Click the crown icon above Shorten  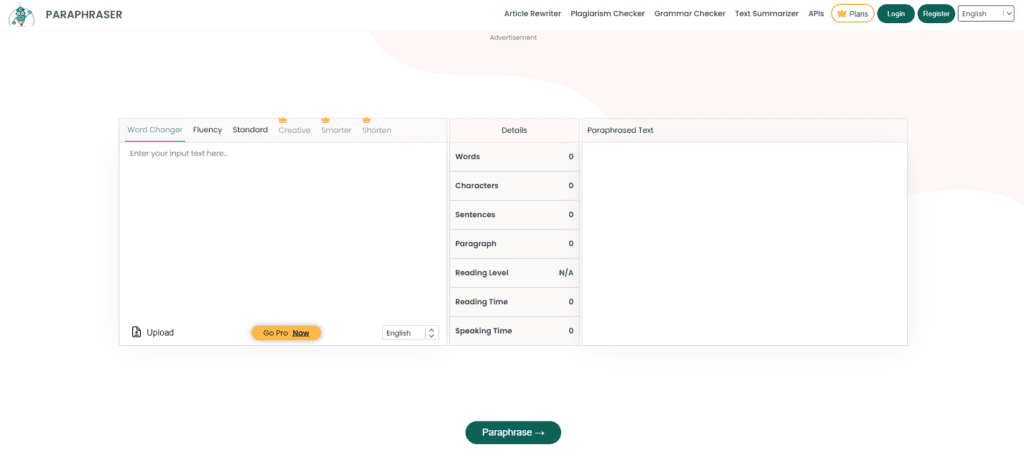coord(367,120)
